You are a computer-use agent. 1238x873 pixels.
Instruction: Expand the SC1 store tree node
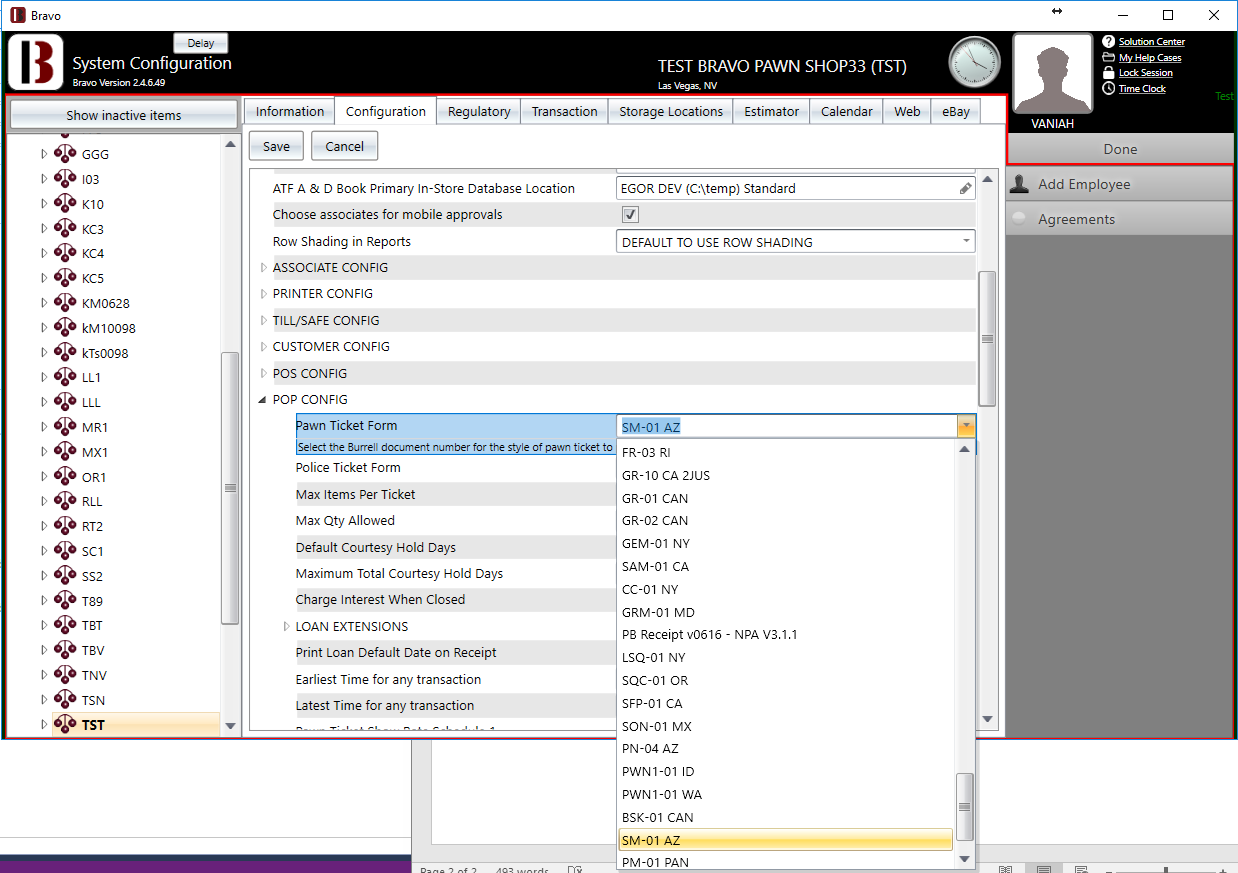tap(44, 552)
